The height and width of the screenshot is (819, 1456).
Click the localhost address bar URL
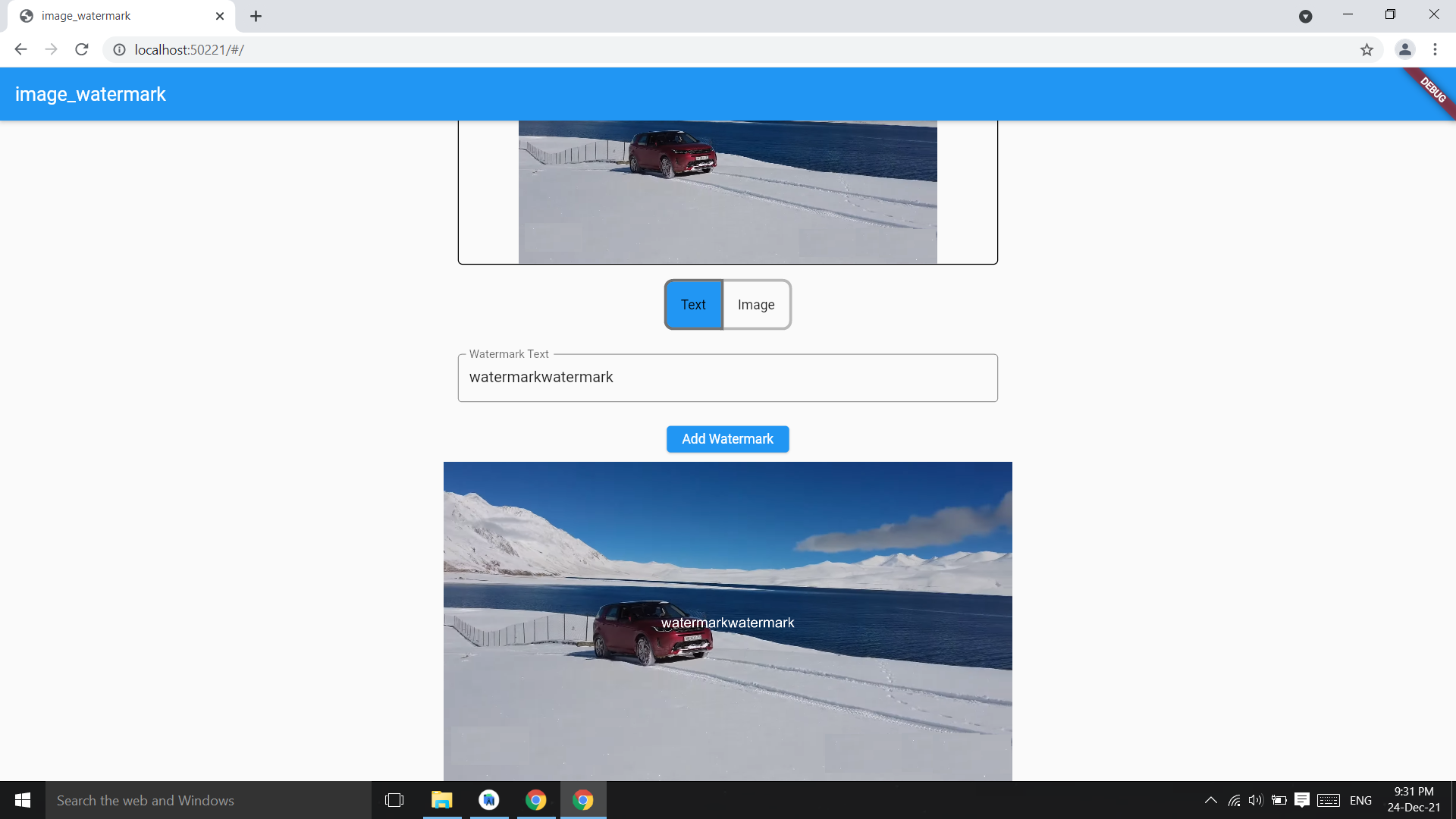click(190, 50)
